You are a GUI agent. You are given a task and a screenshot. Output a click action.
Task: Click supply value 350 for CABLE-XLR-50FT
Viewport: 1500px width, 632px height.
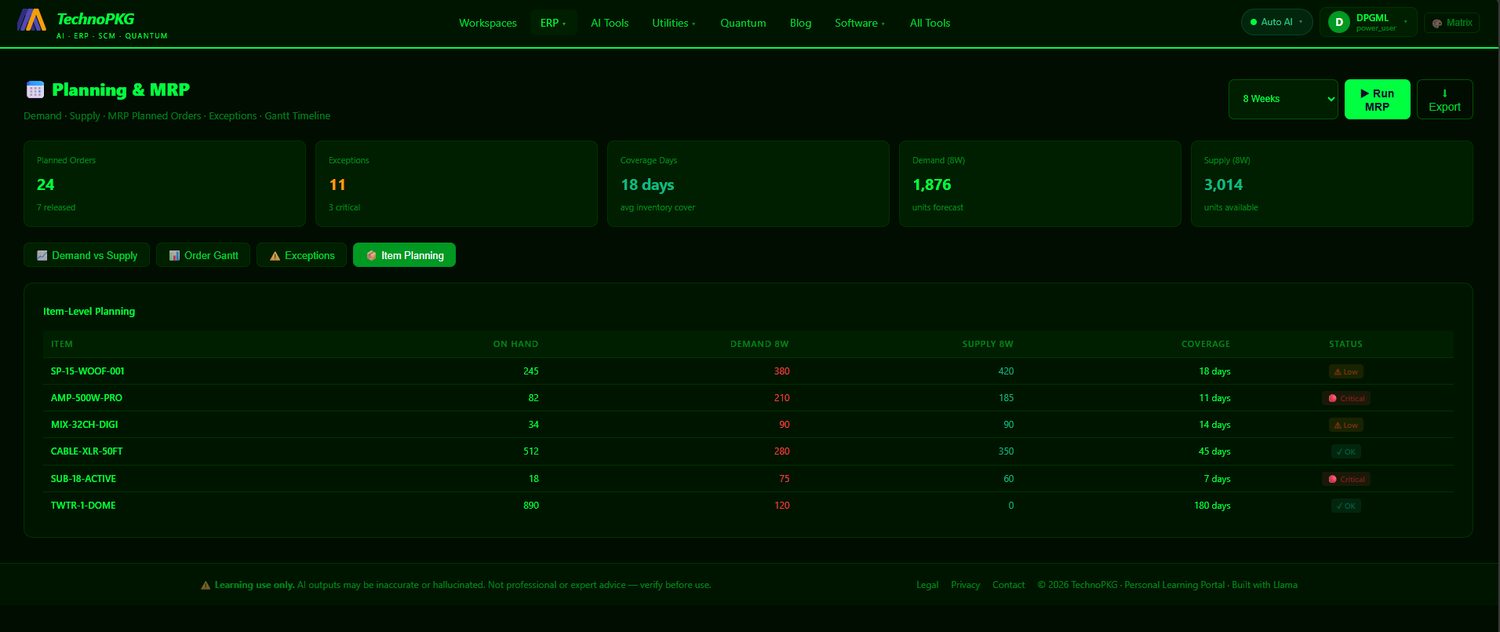tap(1005, 452)
